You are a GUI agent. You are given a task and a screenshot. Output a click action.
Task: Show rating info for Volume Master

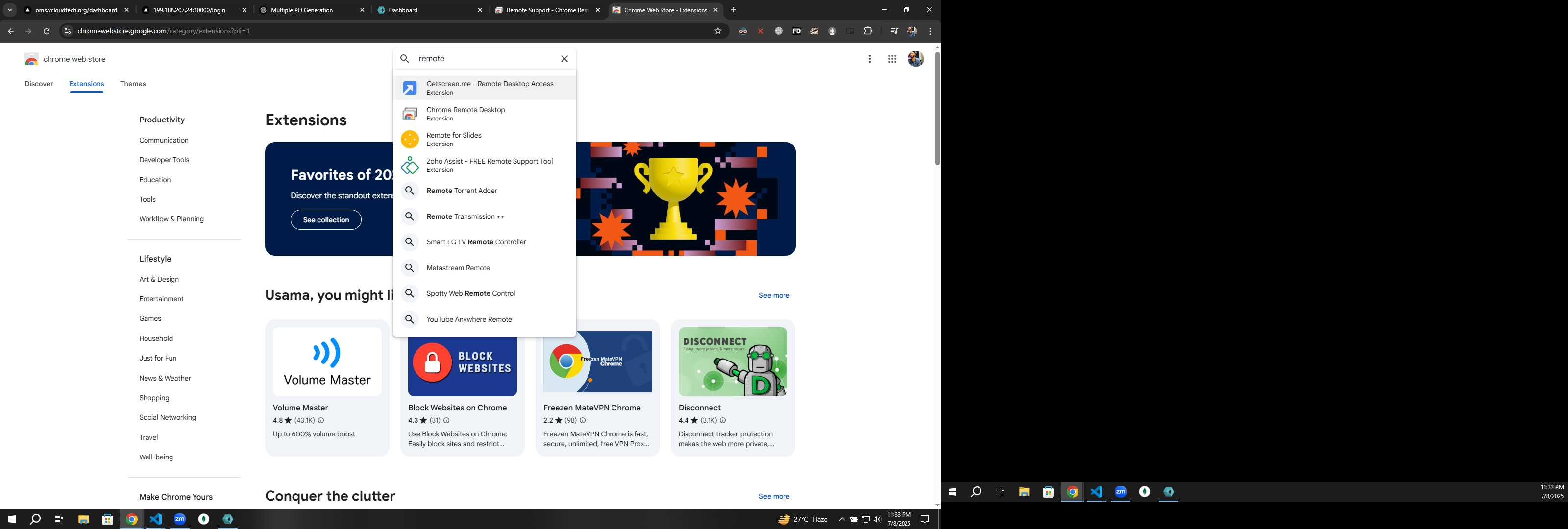(x=321, y=420)
